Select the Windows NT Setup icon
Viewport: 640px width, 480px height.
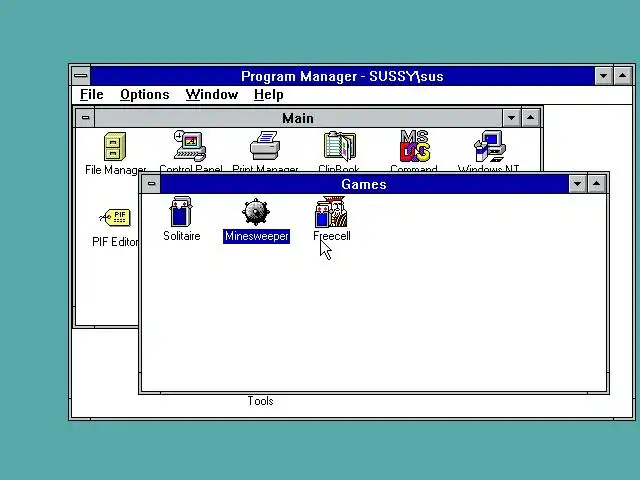[x=490, y=146]
